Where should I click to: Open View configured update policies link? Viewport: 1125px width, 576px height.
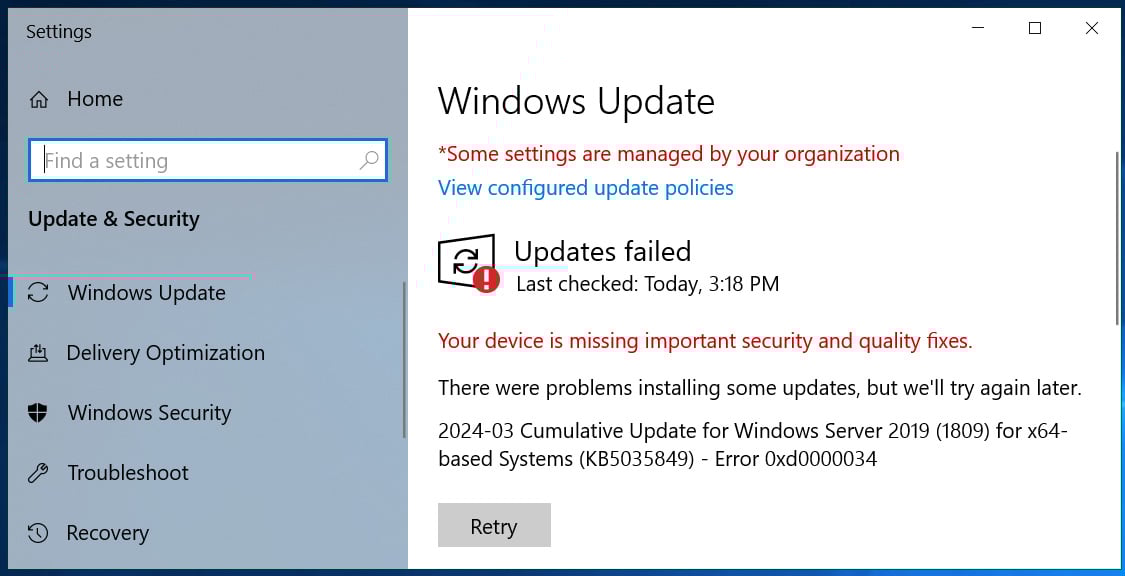pos(585,188)
